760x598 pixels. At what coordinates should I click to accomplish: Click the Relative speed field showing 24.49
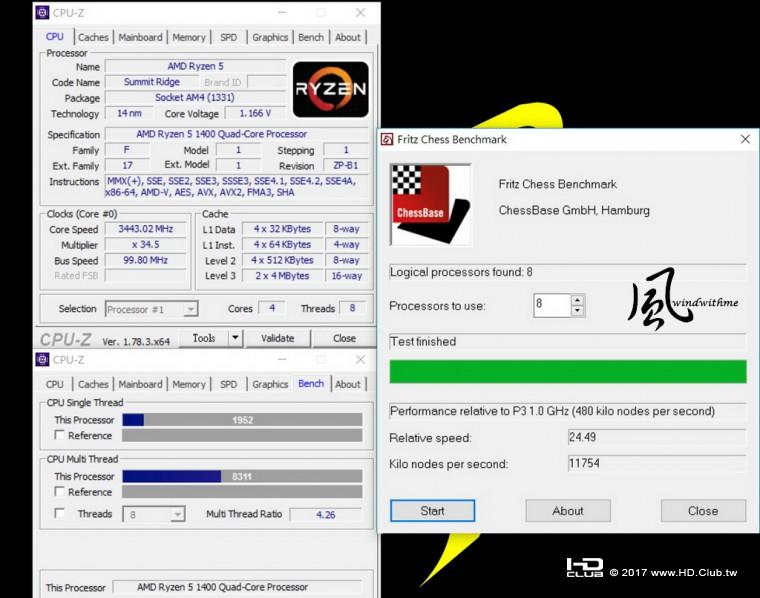coord(657,437)
